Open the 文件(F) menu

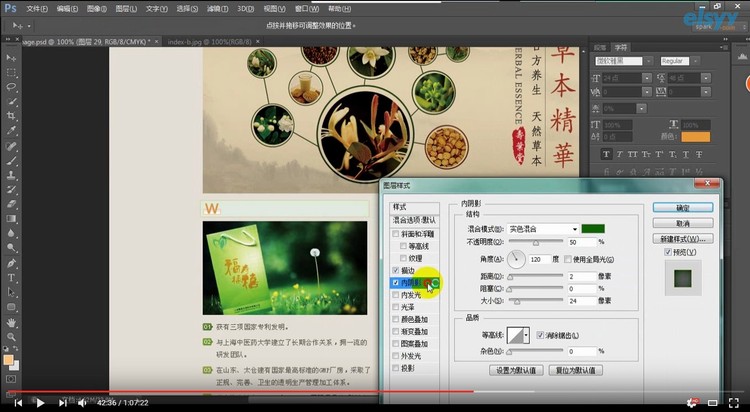pyautogui.click(x=37, y=9)
